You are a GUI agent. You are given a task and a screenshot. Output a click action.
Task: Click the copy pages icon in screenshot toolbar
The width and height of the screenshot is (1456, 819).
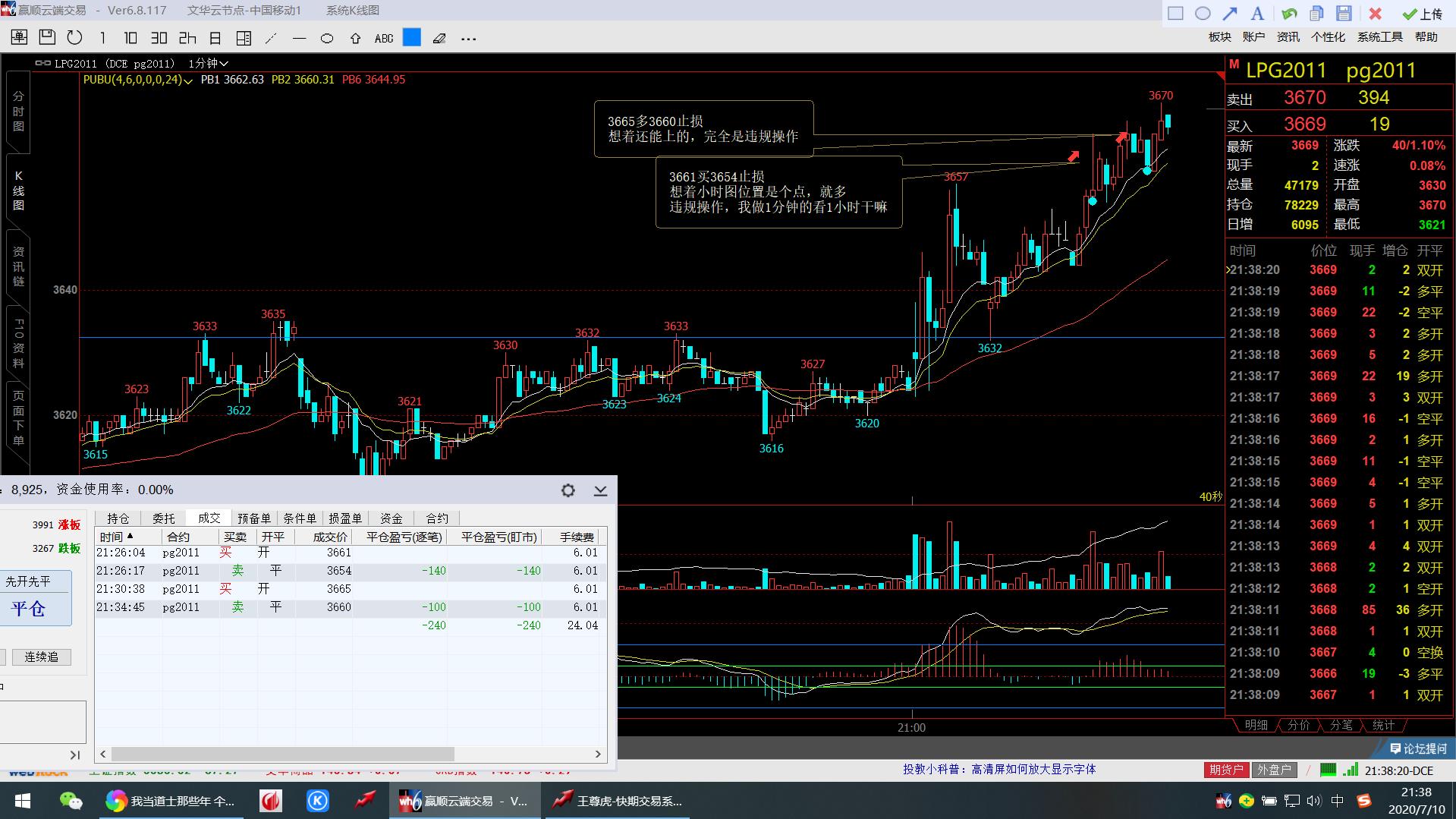pos(1316,13)
